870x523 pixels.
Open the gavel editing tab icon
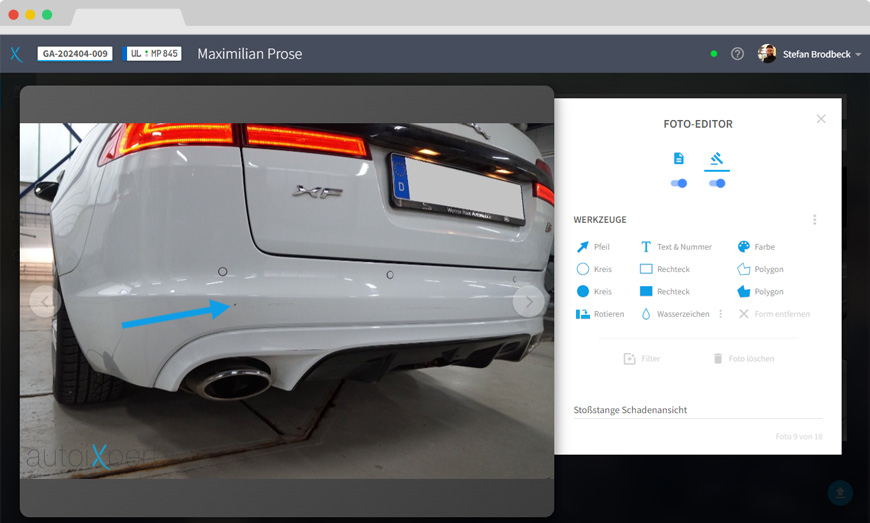(x=716, y=159)
